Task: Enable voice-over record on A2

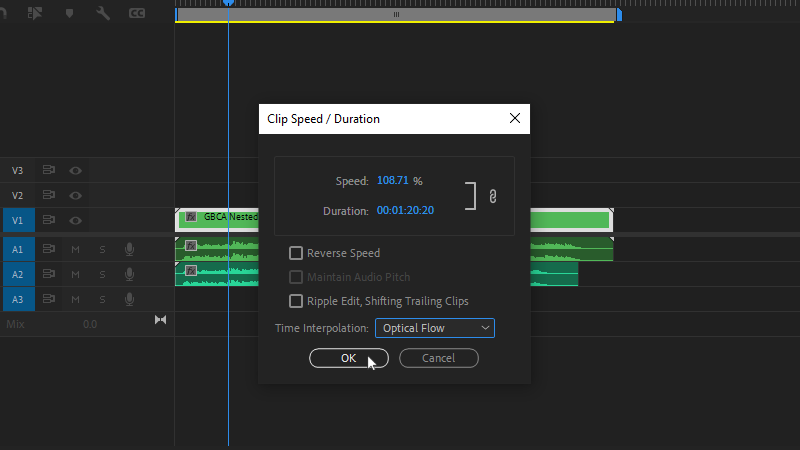Action: [x=130, y=274]
